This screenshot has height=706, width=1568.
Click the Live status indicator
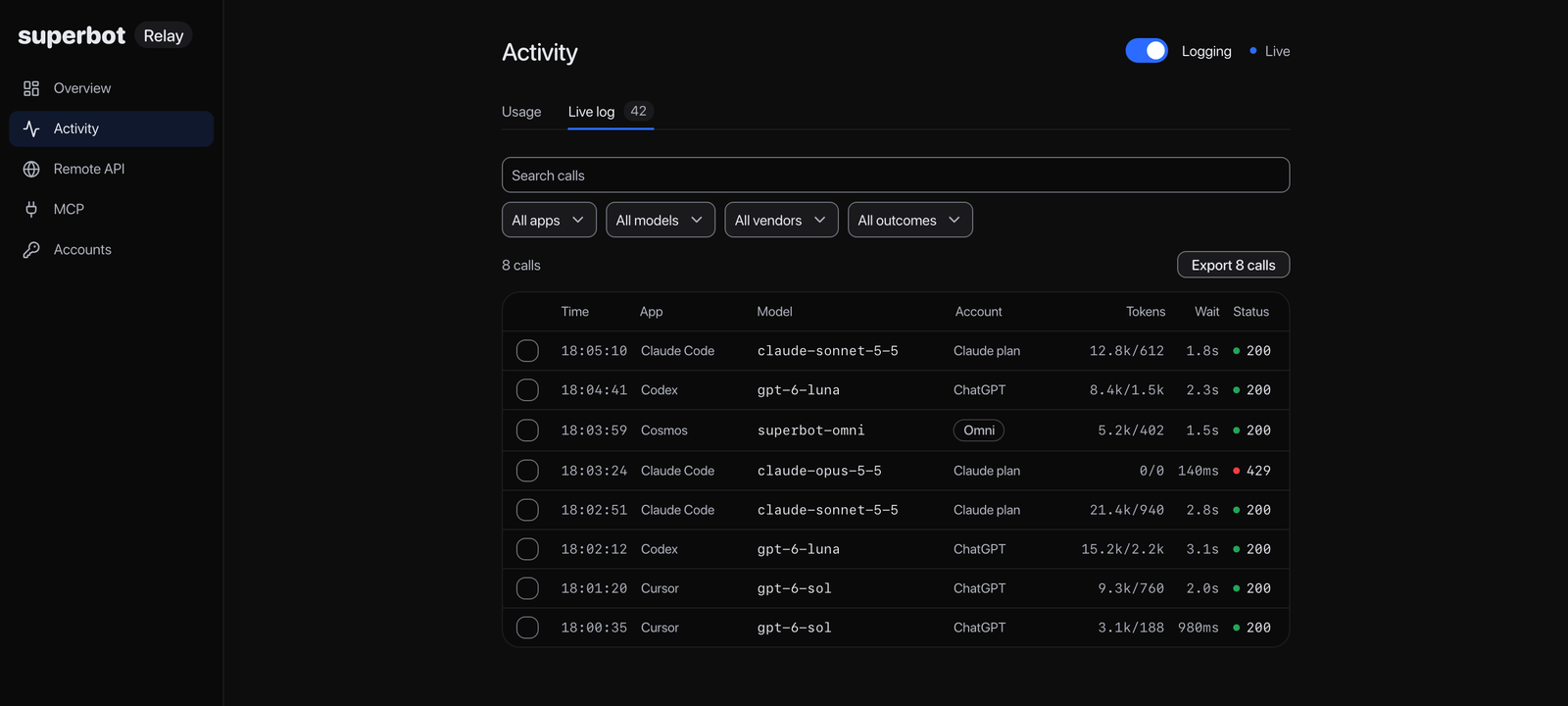click(1270, 51)
